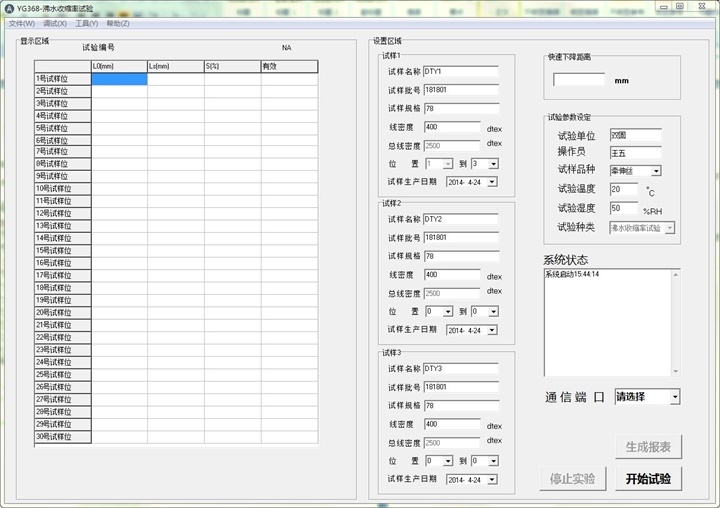Expand 试样3 生产日期 date dropdown

(492, 480)
